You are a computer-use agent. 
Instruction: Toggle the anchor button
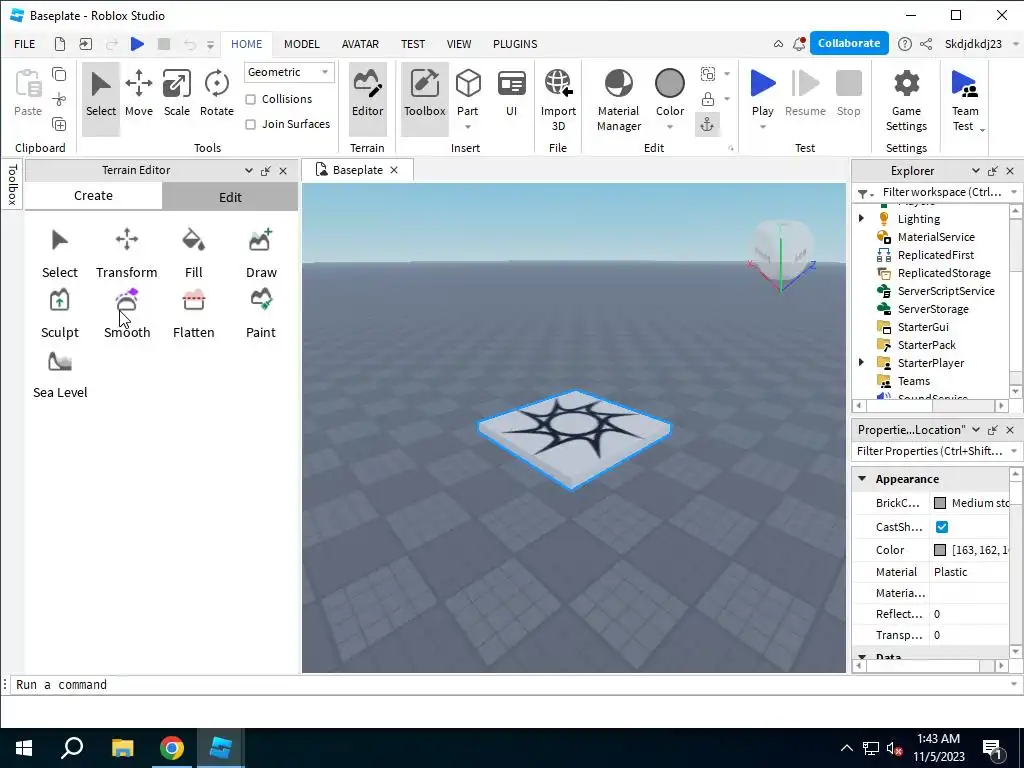[707, 124]
